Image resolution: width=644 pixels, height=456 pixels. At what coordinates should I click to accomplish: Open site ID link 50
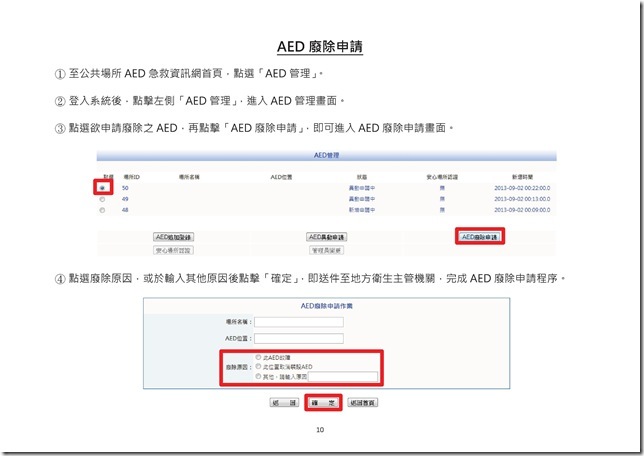coord(125,188)
